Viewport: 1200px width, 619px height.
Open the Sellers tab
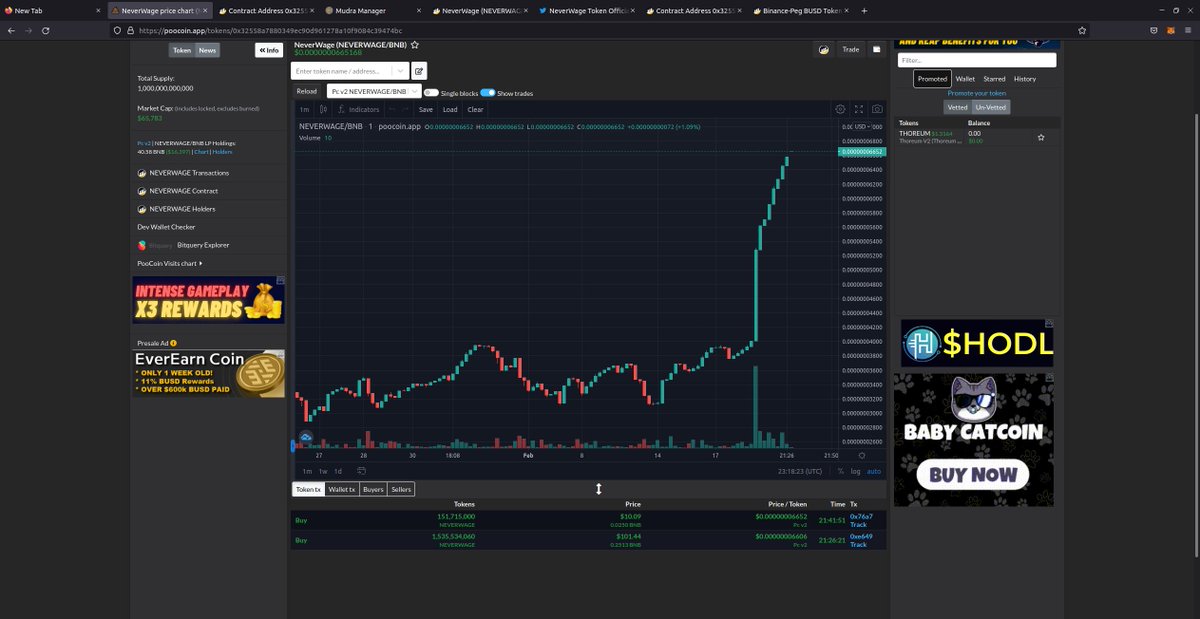pos(401,489)
